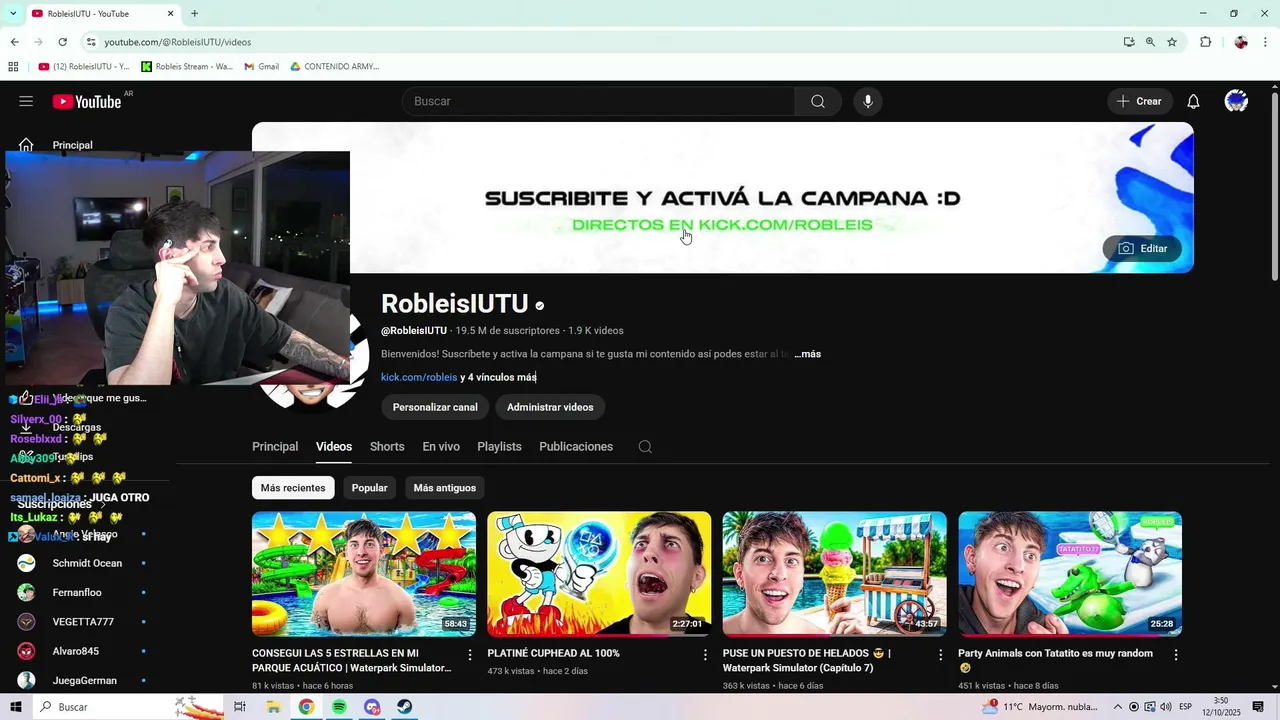Open File Explorer from the taskbar
This screenshot has height=720, width=1280.
coord(273,707)
